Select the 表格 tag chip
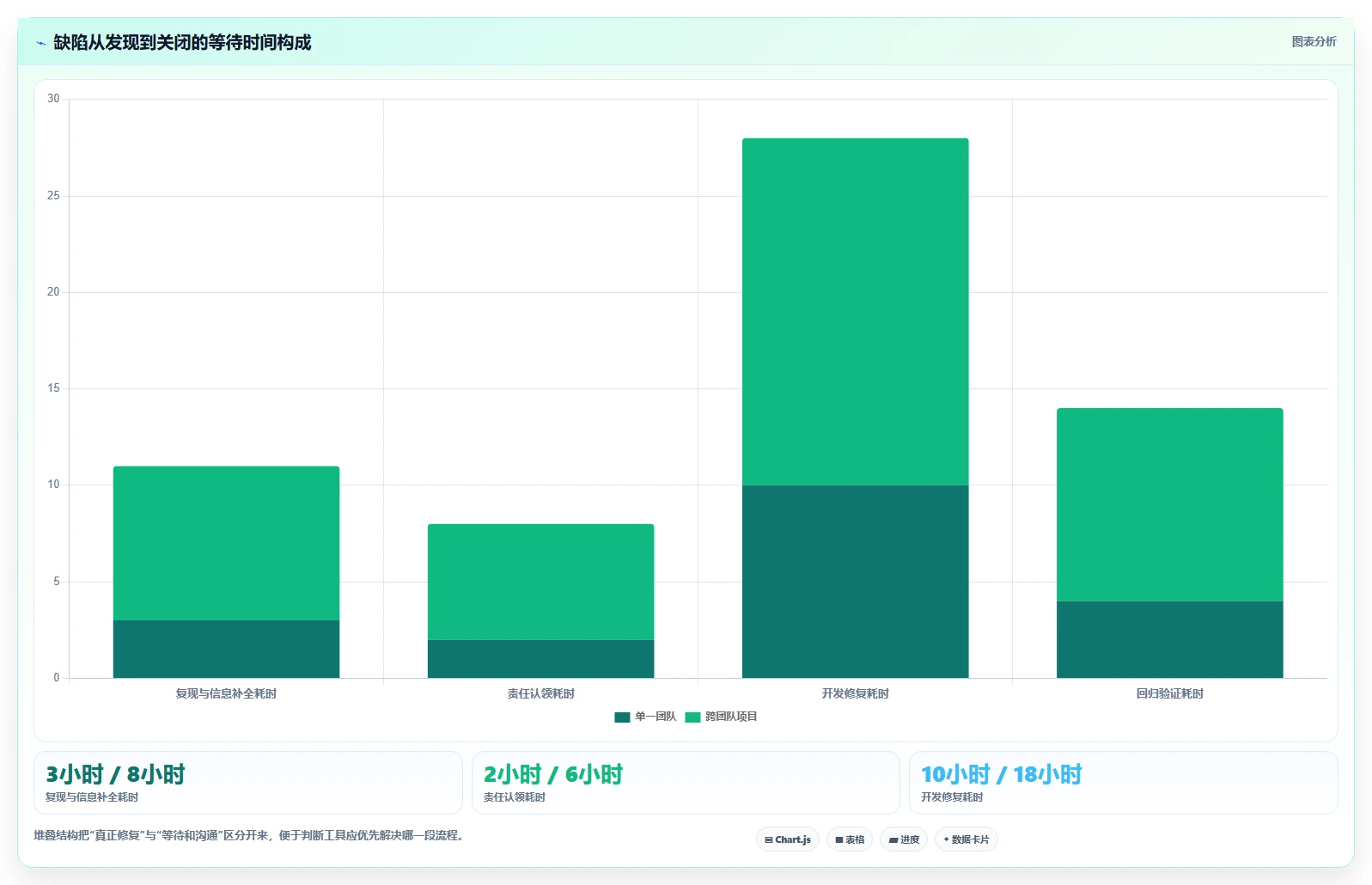 tap(850, 839)
